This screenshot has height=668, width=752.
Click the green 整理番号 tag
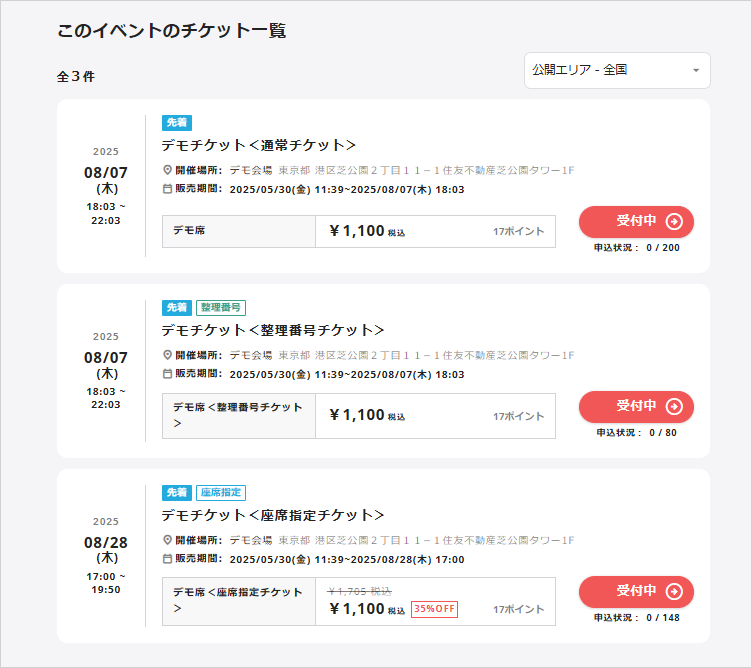[x=220, y=308]
